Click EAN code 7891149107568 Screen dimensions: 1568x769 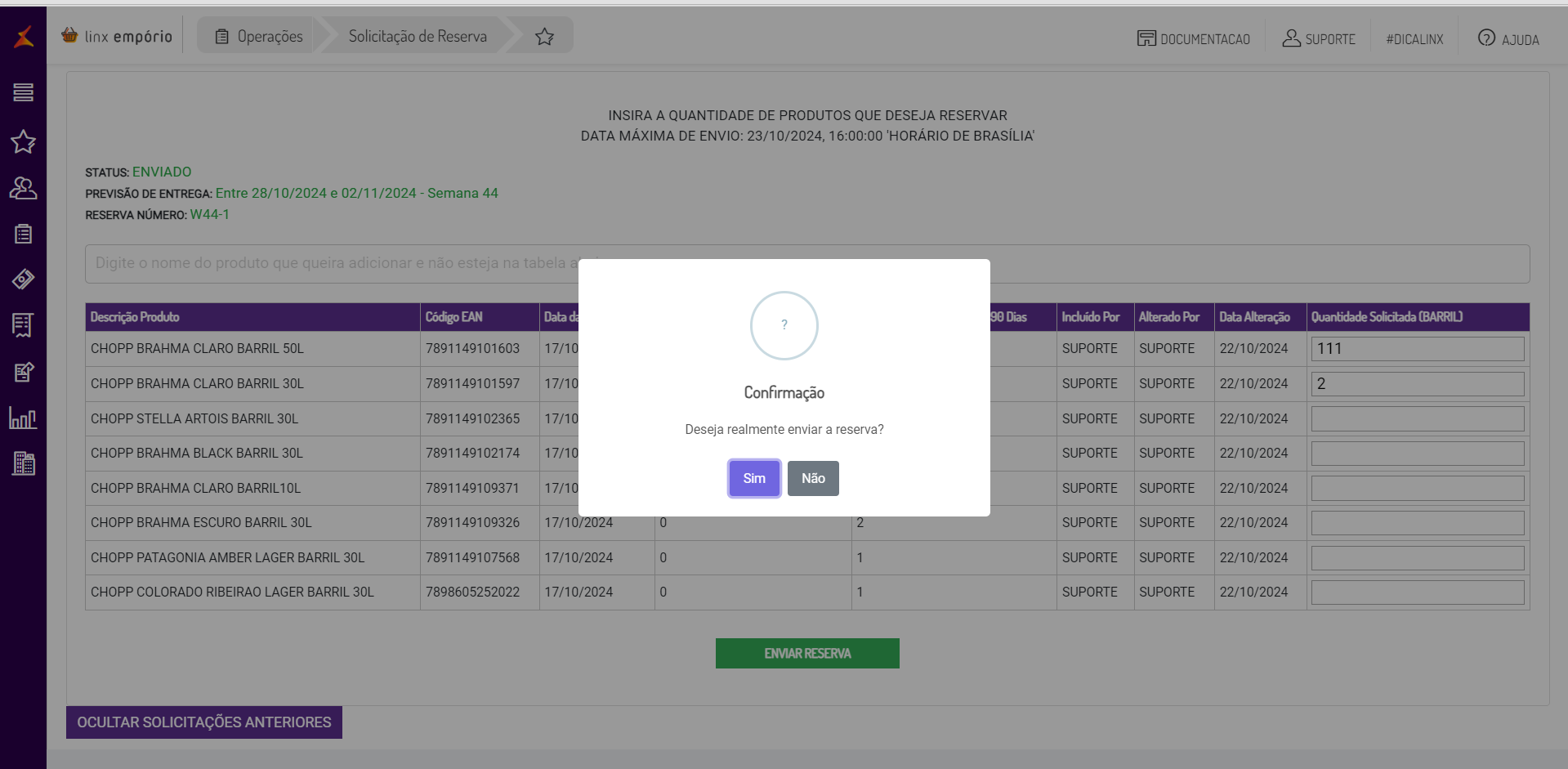click(x=472, y=557)
